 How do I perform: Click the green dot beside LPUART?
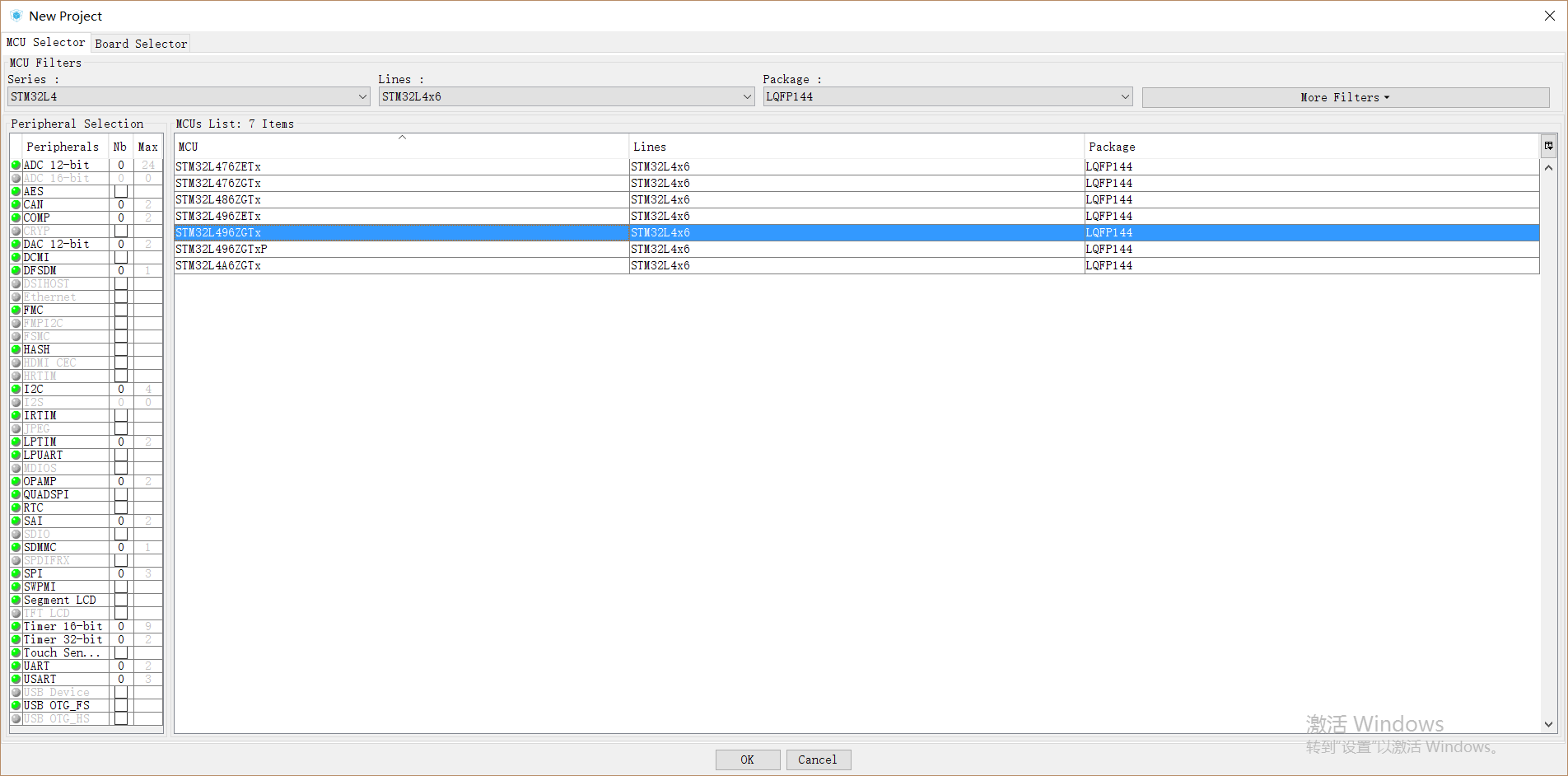(x=16, y=455)
